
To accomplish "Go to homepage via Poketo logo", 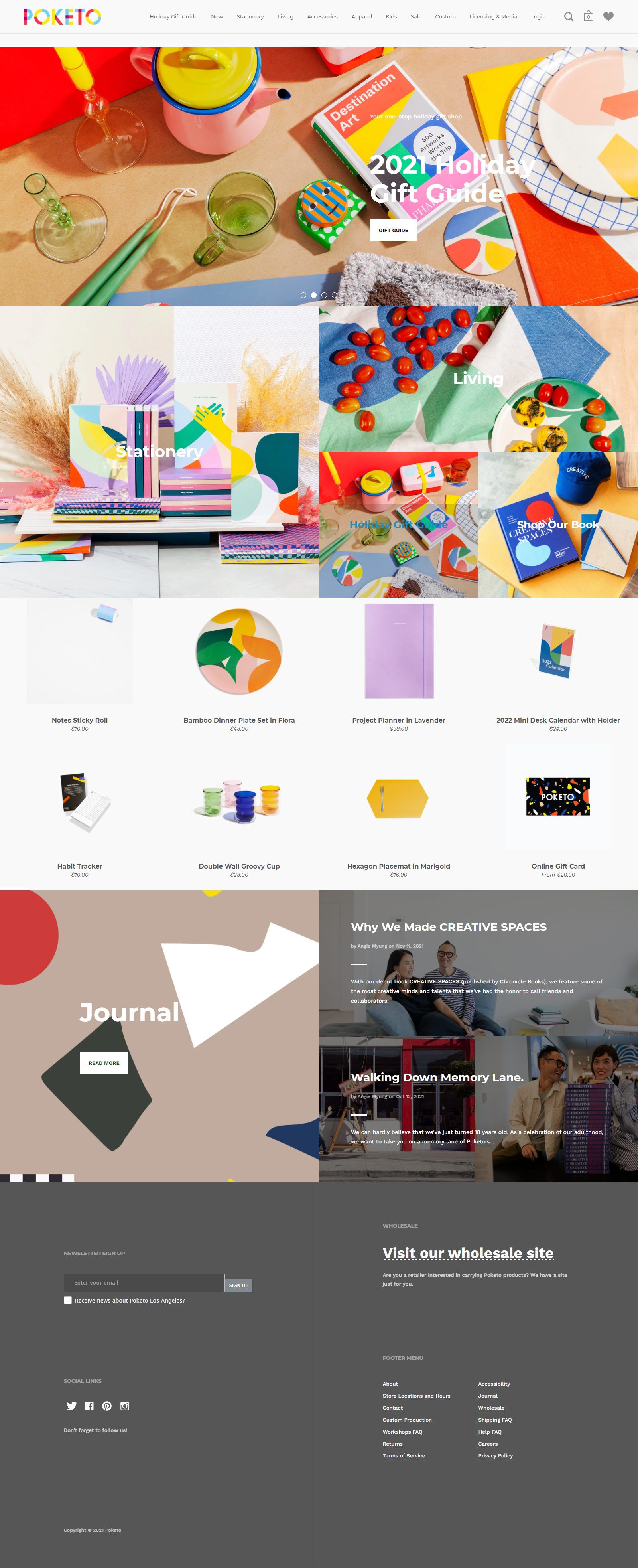I will pyautogui.click(x=62, y=16).
